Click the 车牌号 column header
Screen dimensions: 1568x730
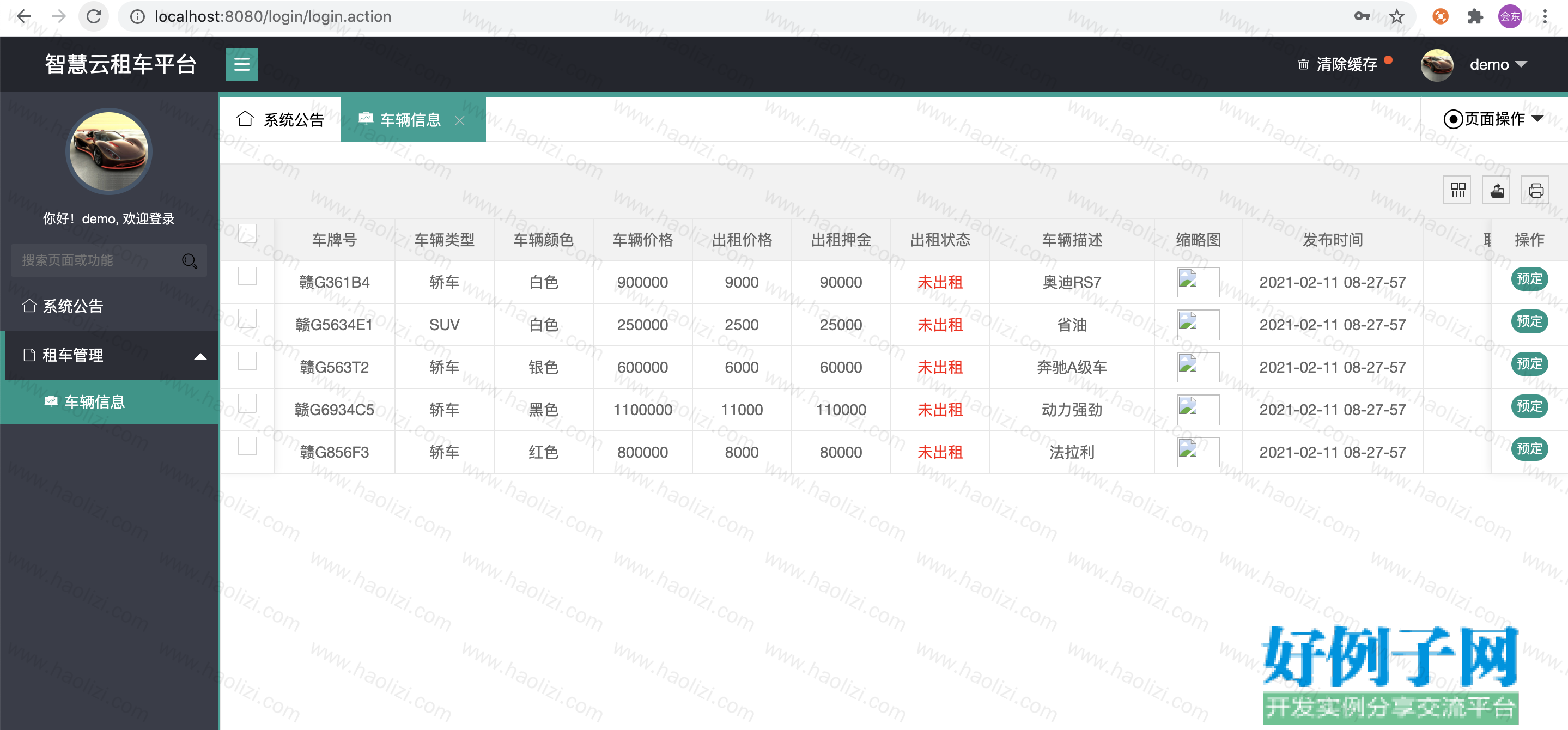coord(334,240)
